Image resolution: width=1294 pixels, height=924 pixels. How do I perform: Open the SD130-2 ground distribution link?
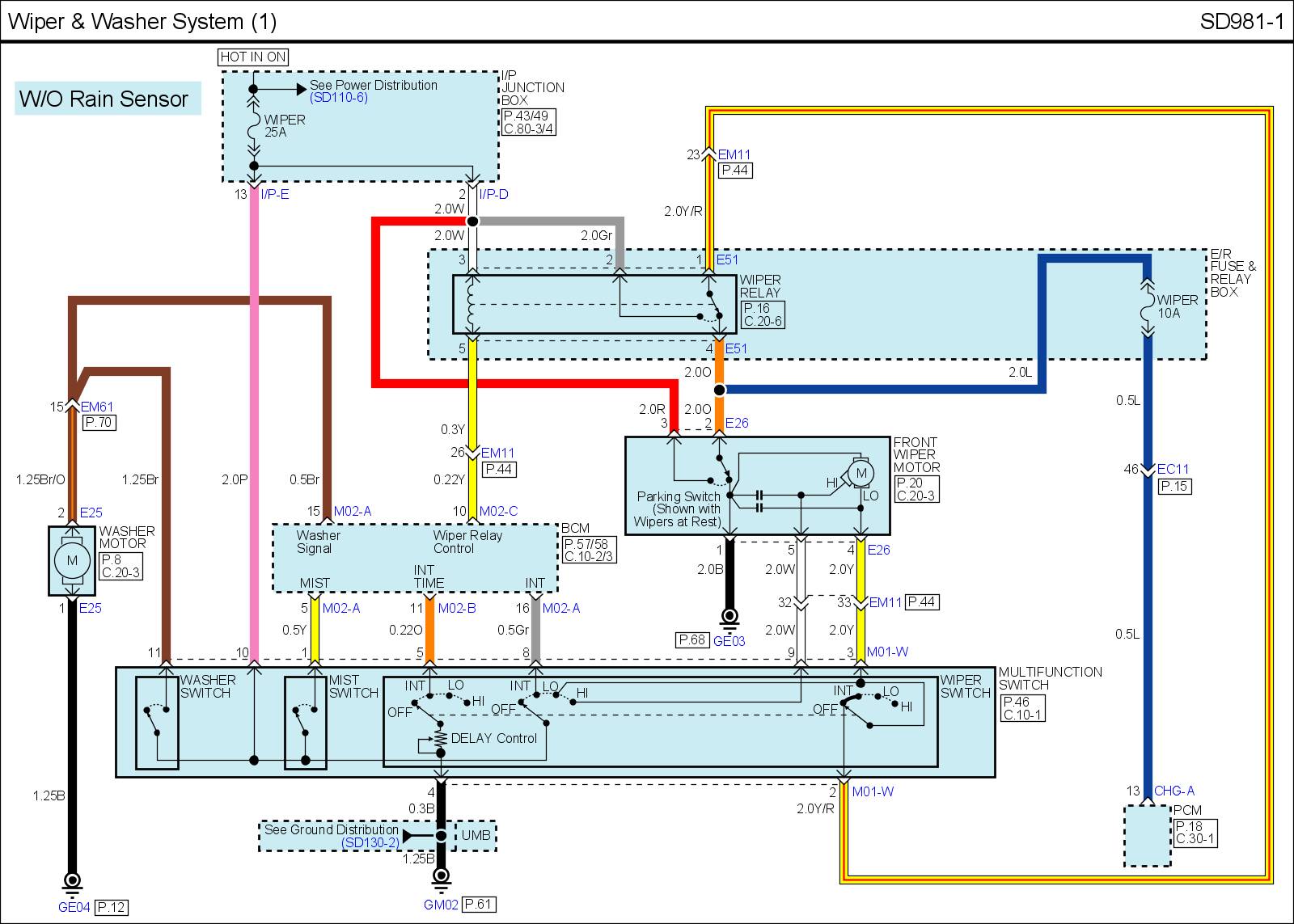370,842
